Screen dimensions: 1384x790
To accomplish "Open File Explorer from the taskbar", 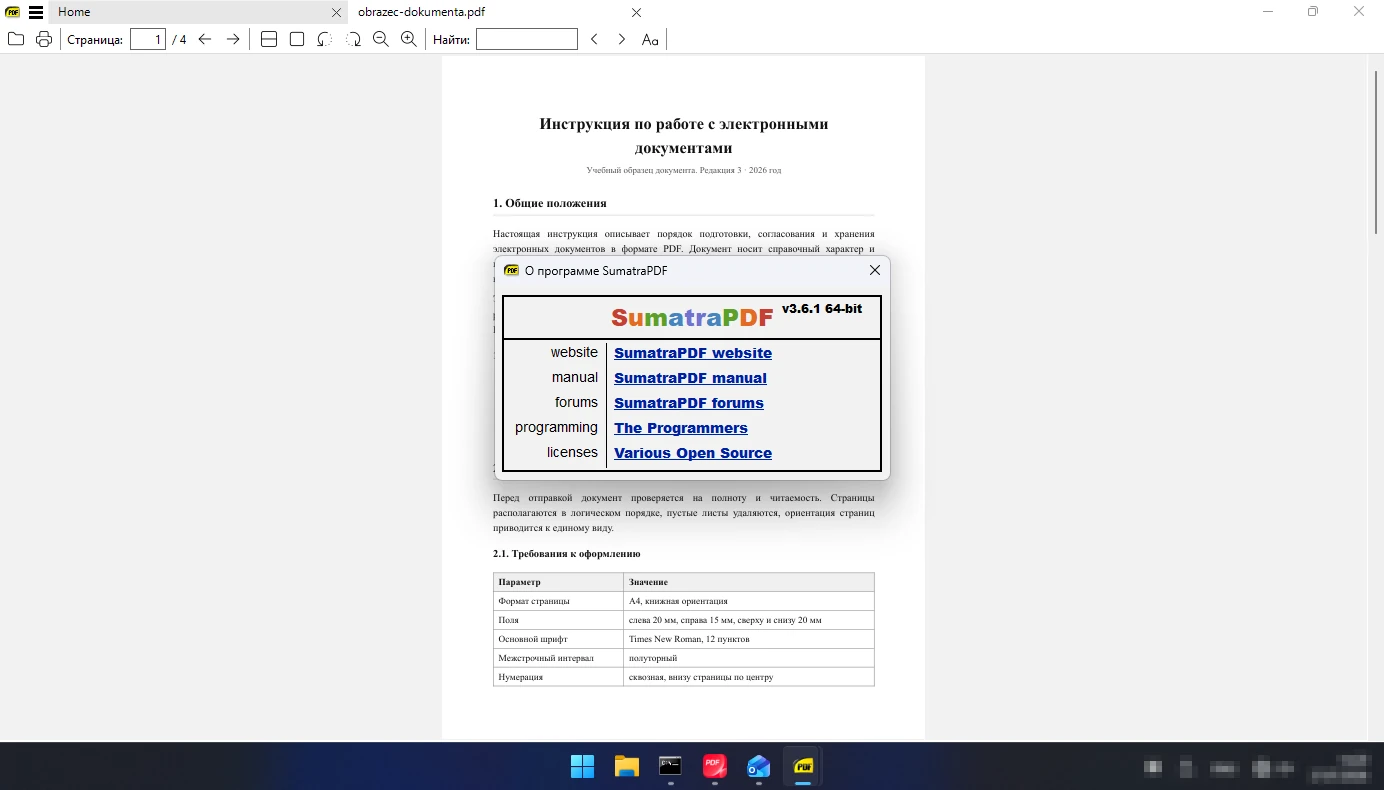I will coord(626,767).
